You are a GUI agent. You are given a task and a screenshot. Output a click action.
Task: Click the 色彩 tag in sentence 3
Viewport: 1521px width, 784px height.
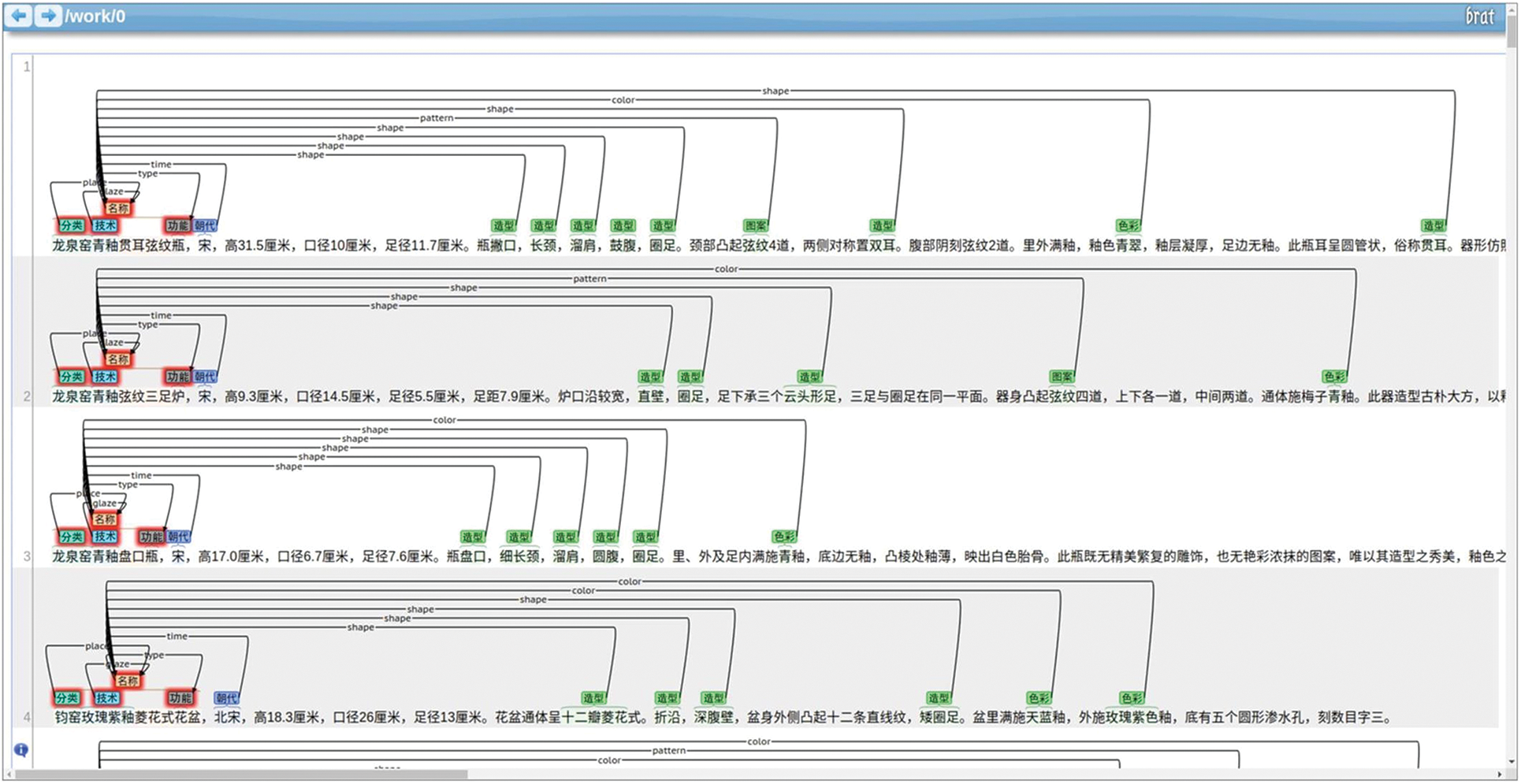784,537
